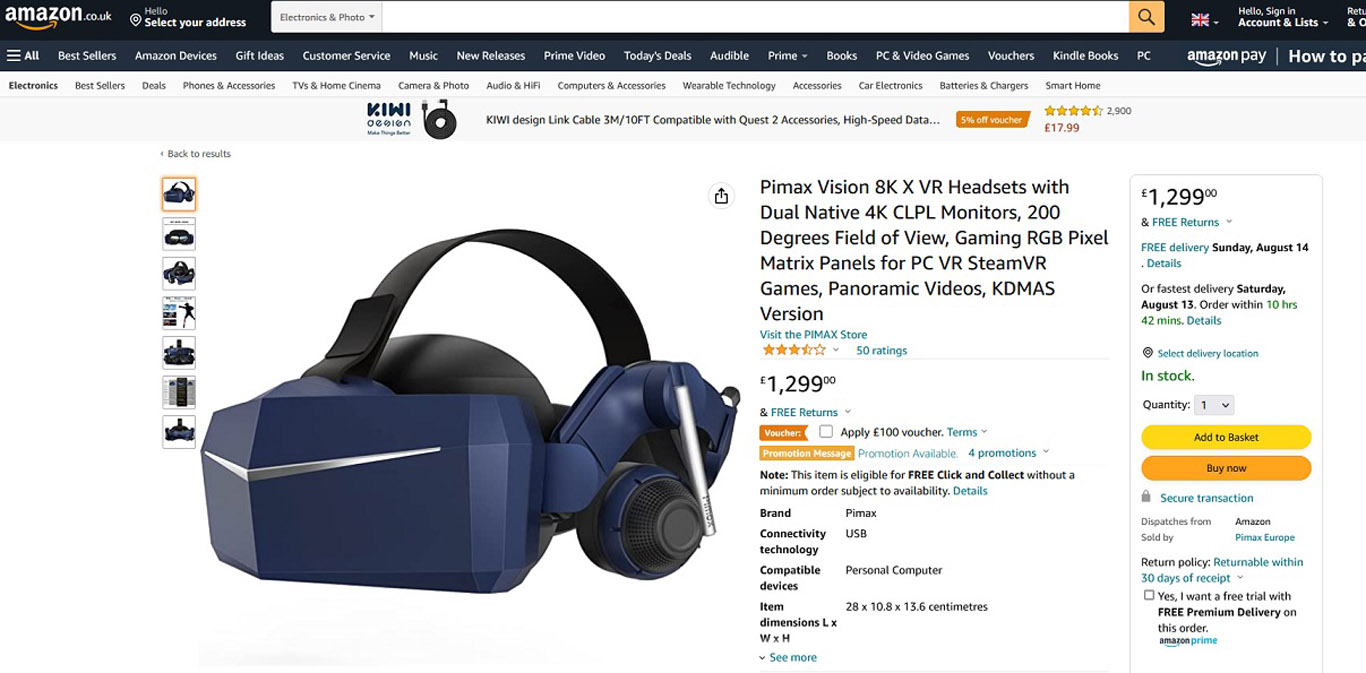
Task: Click the orange search magnifier button
Action: point(1146,17)
